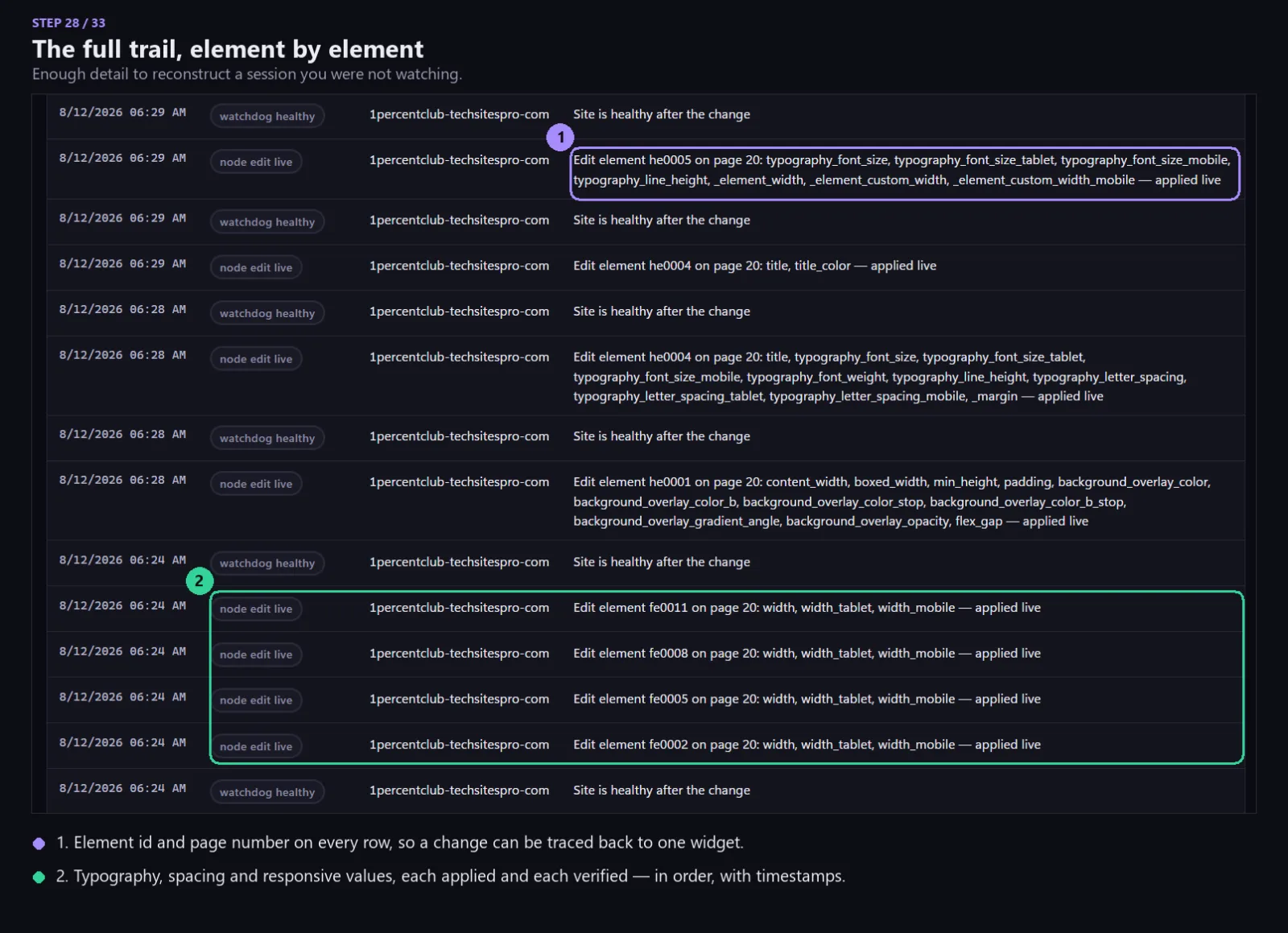Click site name in the fe0011 row
The image size is (1288, 933).
[459, 608]
